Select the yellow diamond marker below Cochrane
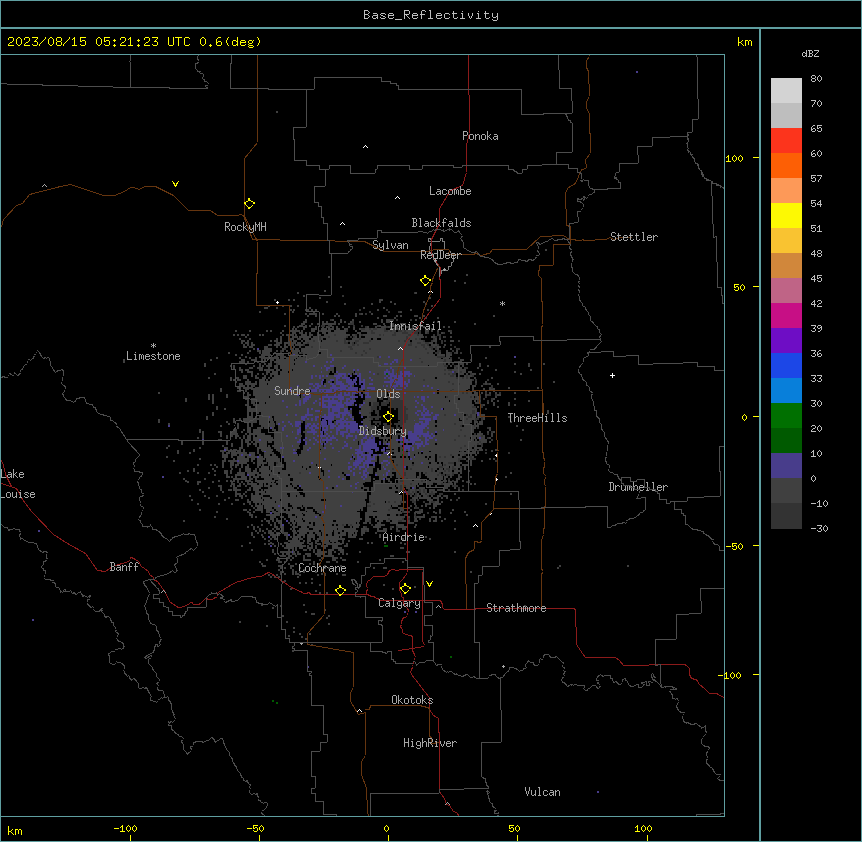This screenshot has width=862, height=842. tap(340, 590)
